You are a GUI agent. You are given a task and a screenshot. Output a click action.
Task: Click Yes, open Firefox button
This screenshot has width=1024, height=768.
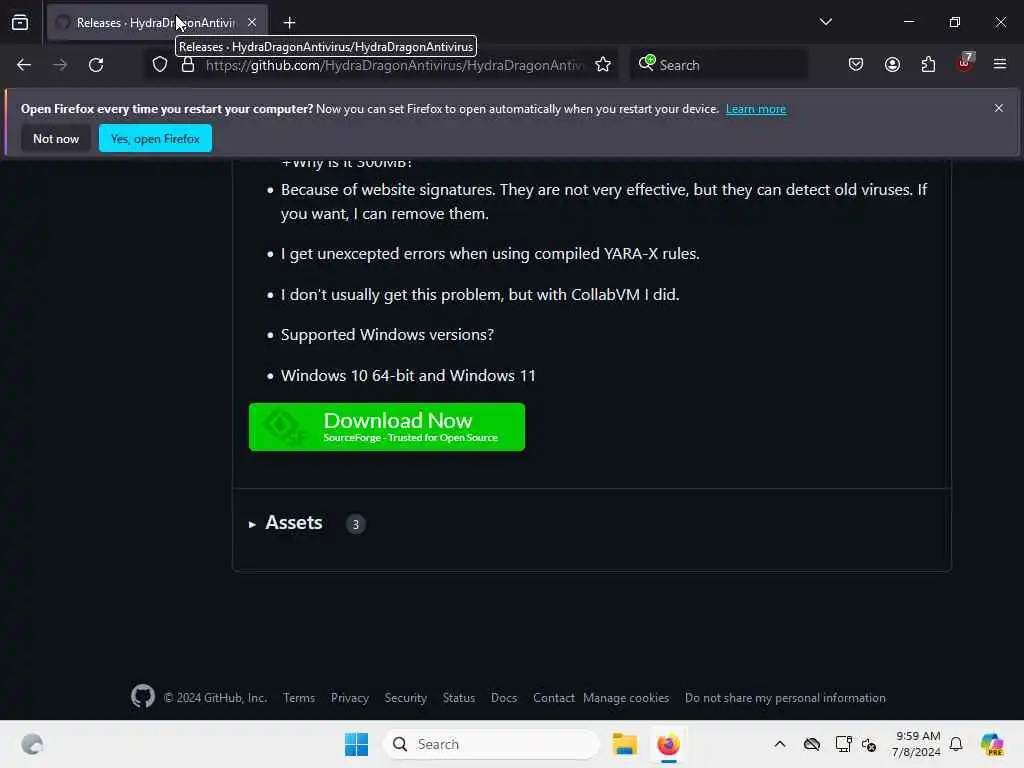(155, 138)
